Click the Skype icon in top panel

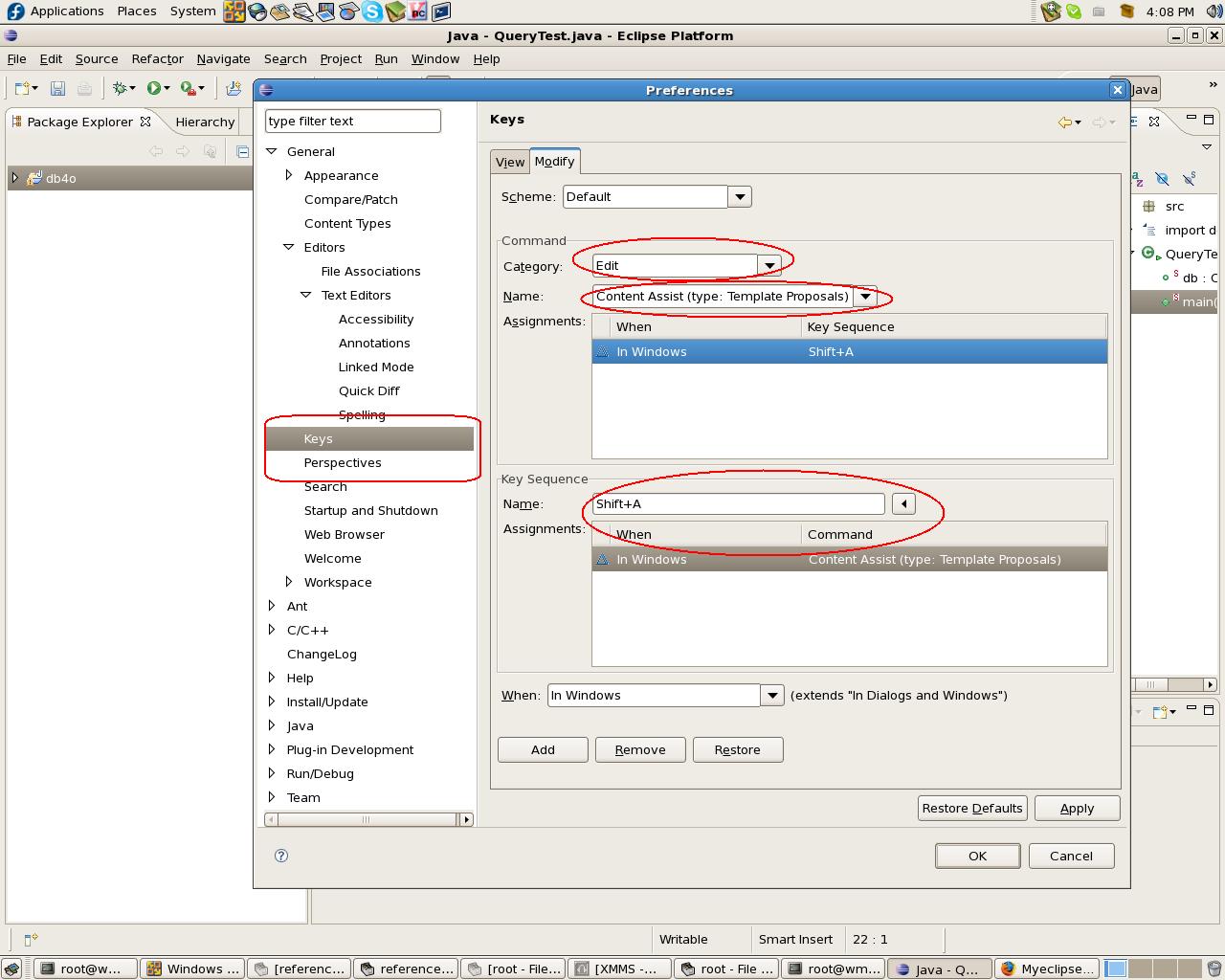(x=372, y=11)
